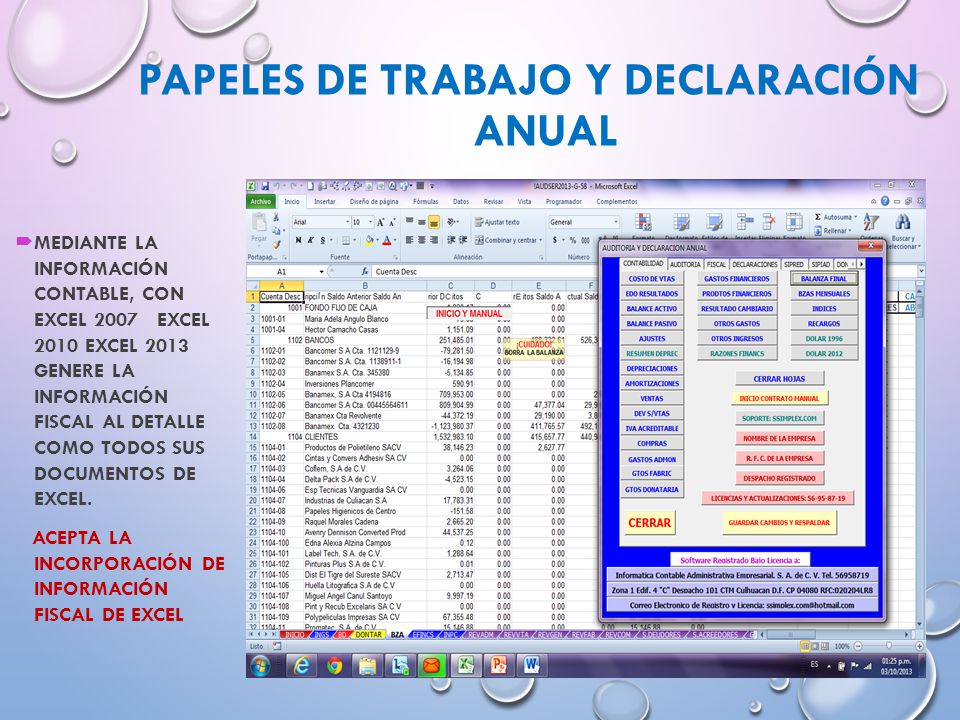
Task: Click the cell styles icon
Action: pos(713,223)
